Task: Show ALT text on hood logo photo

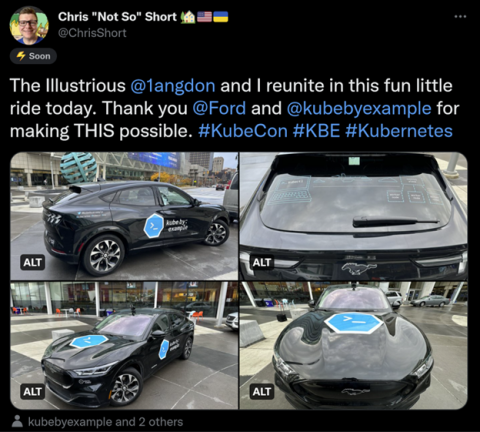Action: click(x=262, y=391)
